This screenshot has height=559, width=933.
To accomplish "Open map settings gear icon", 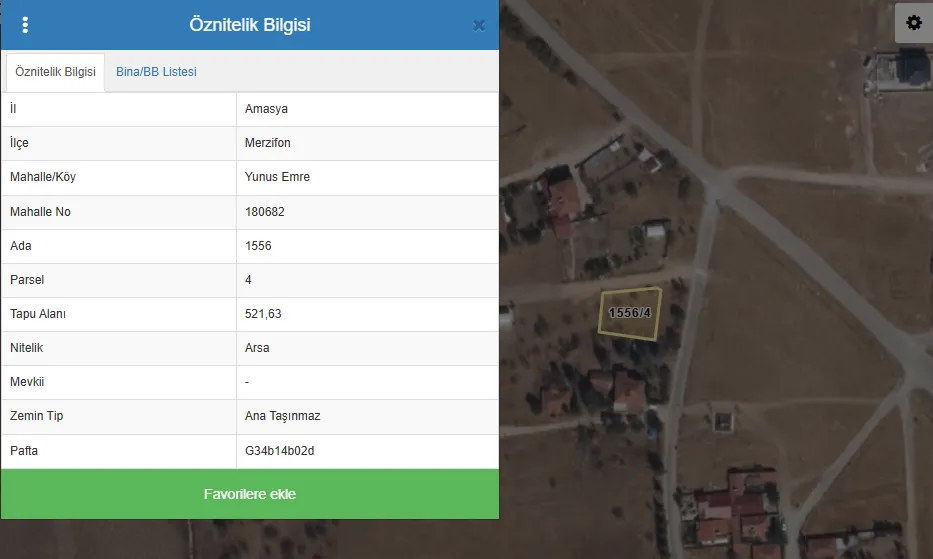I will (914, 23).
